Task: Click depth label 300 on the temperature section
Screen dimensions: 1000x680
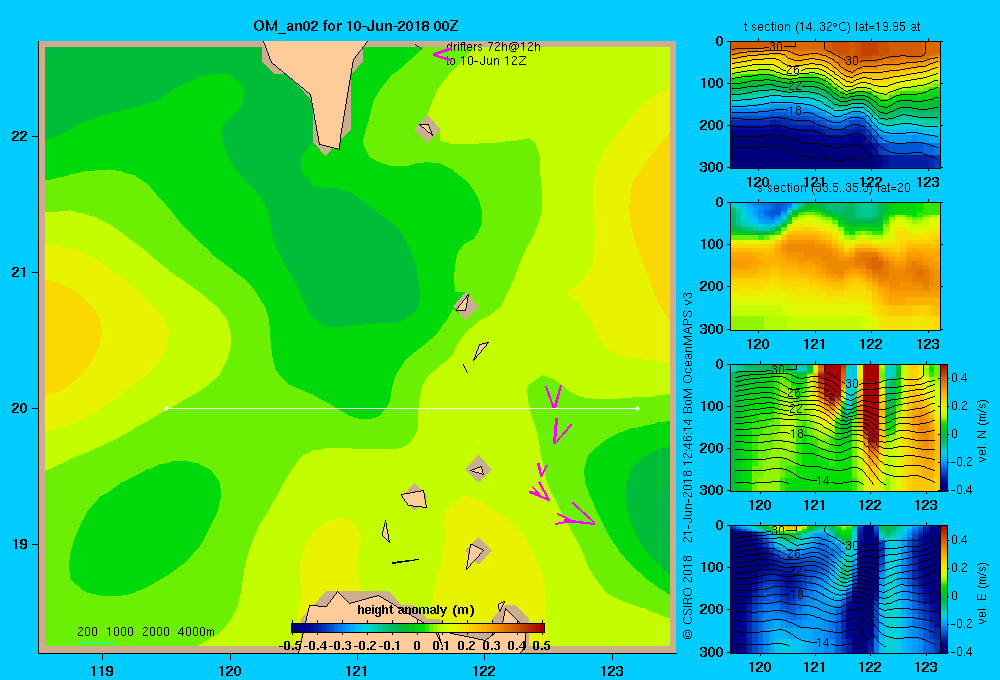Action: pos(714,167)
